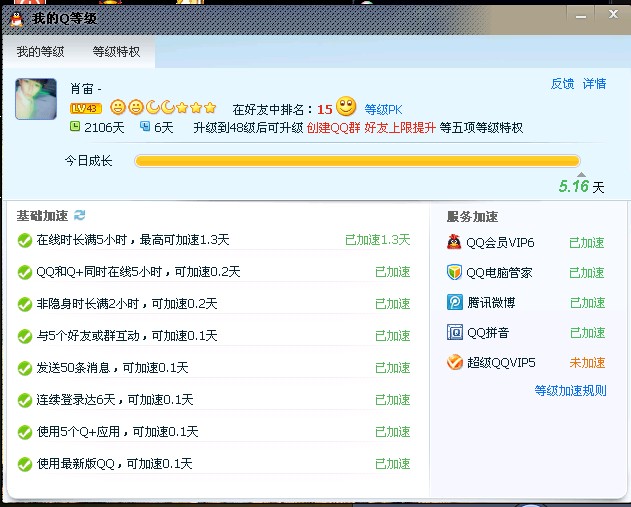Click the user avatar thumbnail
The height and width of the screenshot is (507, 631).
[x=36, y=99]
